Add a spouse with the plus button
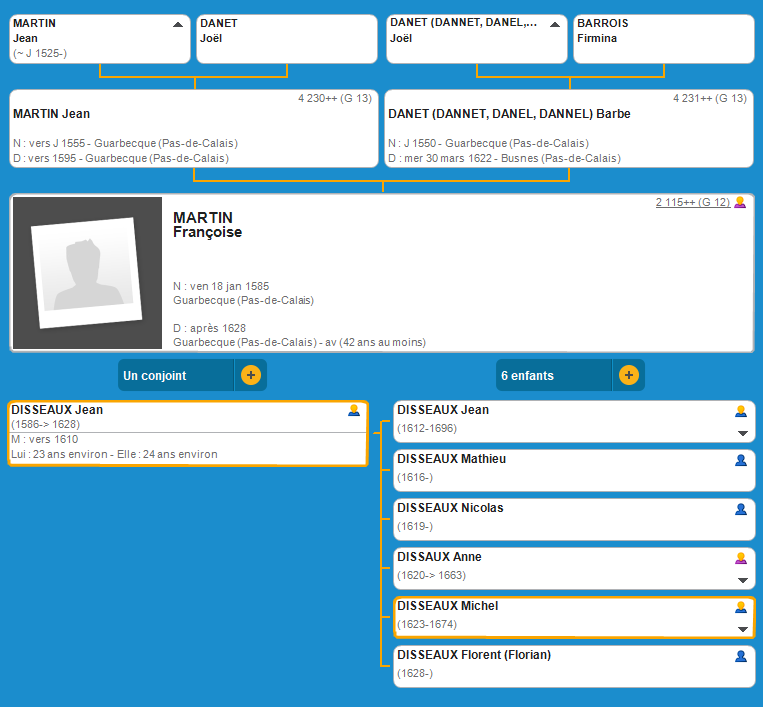This screenshot has width=763, height=707. (250, 376)
